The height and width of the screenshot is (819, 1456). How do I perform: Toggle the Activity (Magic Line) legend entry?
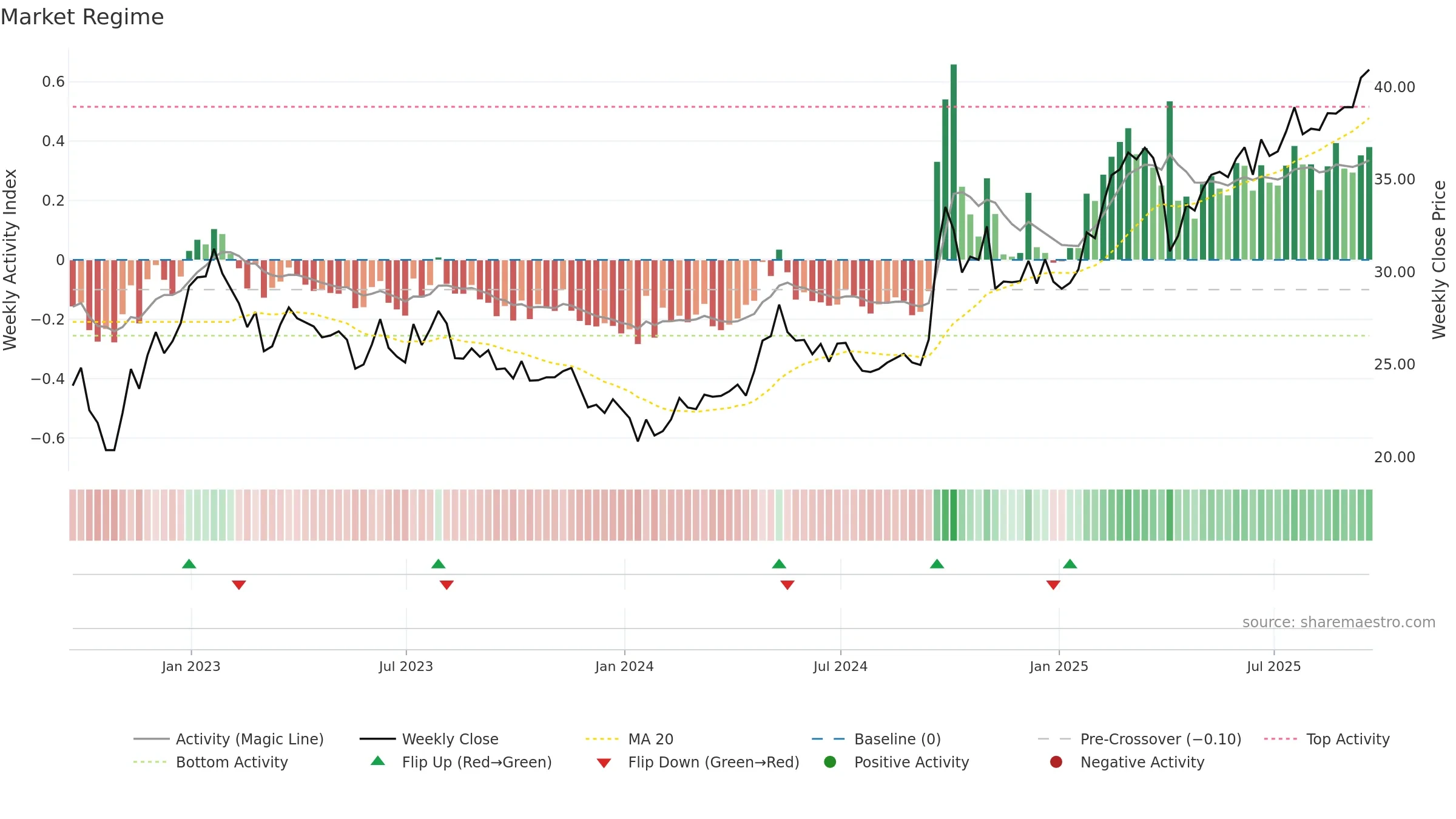(229, 739)
